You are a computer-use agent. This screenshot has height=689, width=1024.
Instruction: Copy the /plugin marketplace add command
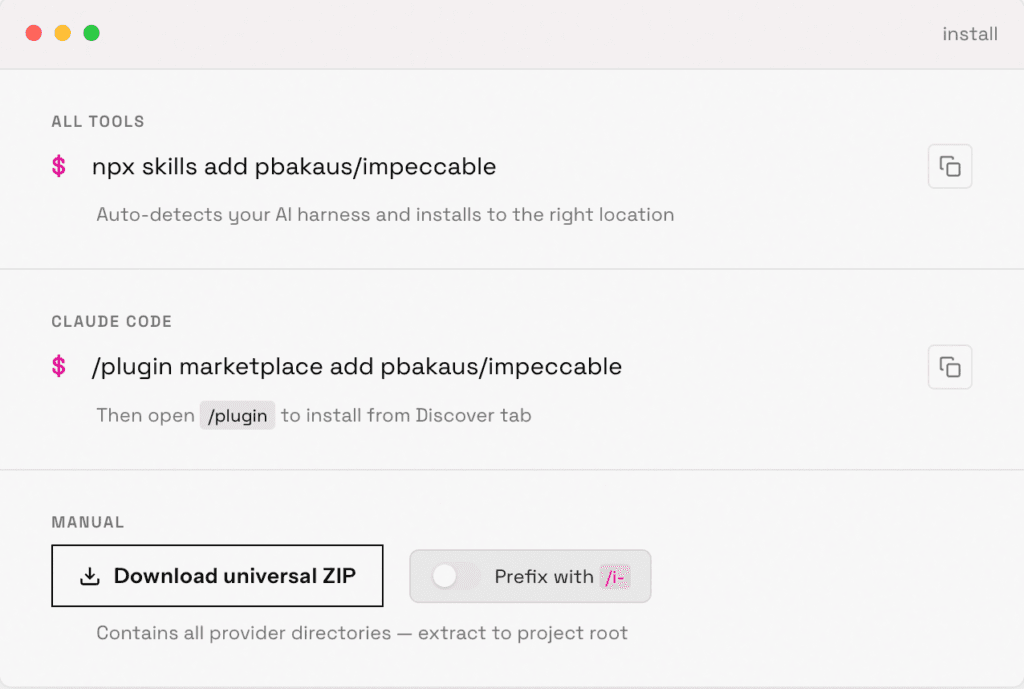(x=950, y=367)
